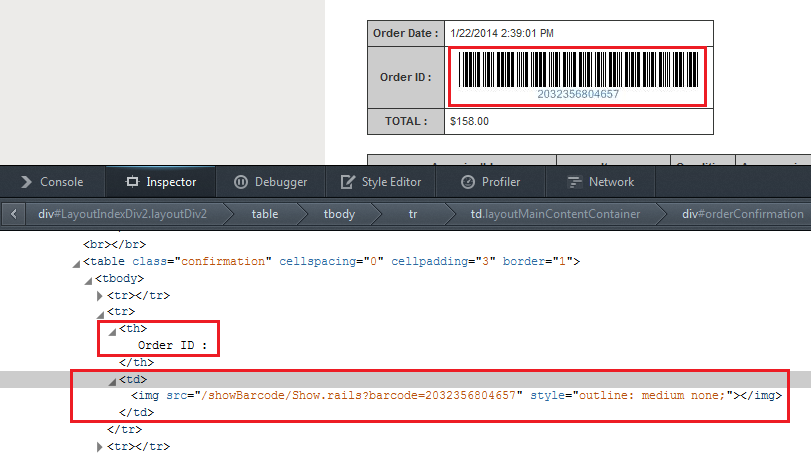
Task: Click the style attribute of the img tag
Action: (632, 396)
